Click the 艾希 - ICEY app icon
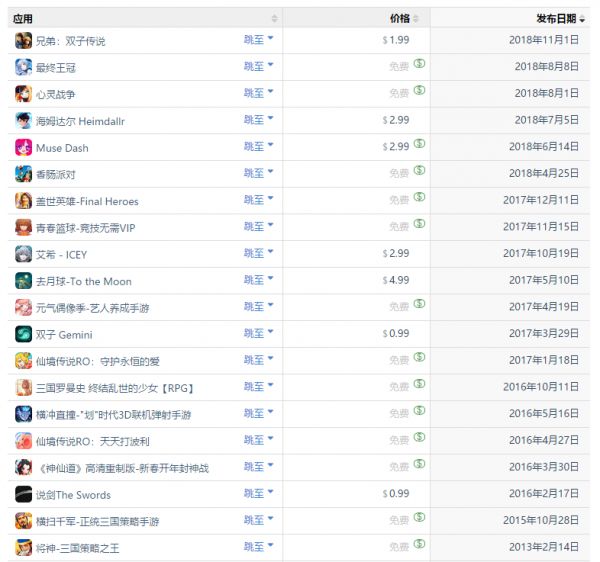The width and height of the screenshot is (600, 562). 23,254
